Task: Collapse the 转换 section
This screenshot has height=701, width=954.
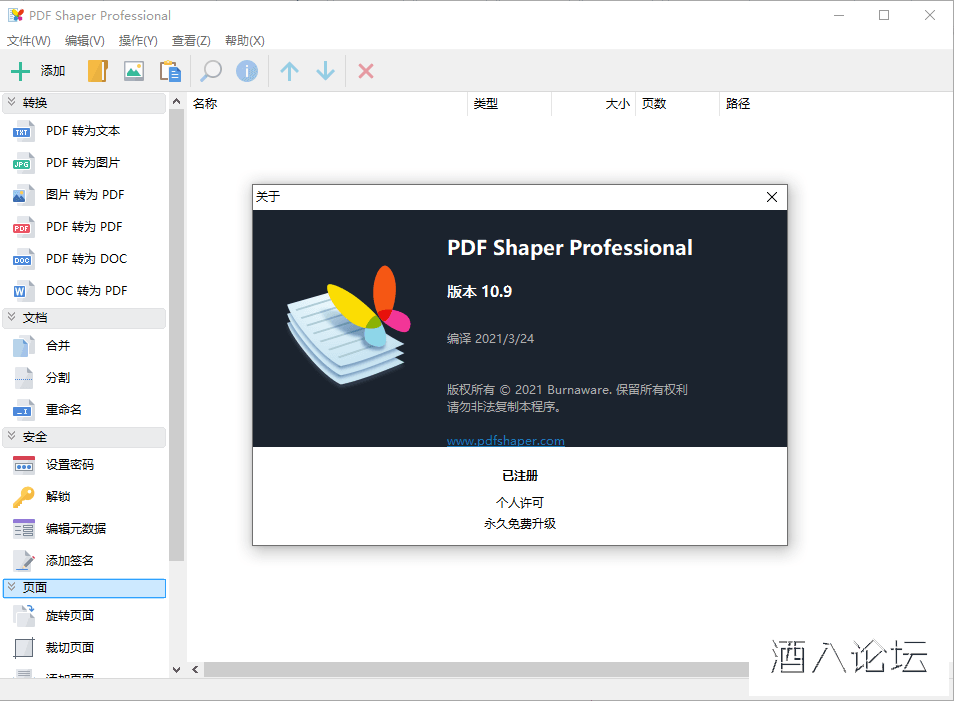Action: click(84, 103)
